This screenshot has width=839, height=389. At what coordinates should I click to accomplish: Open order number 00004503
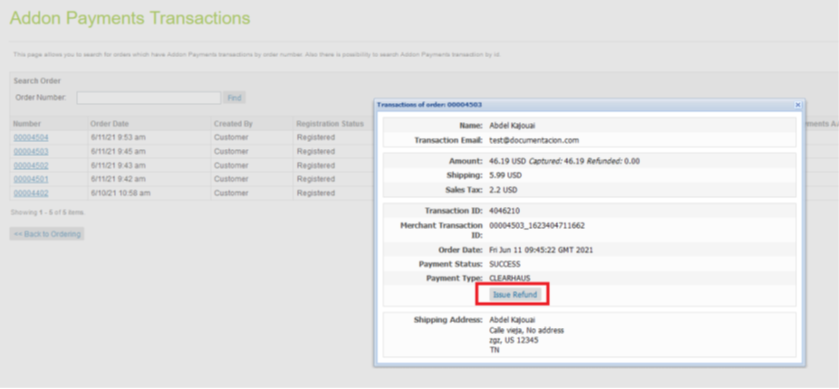pos(31,151)
